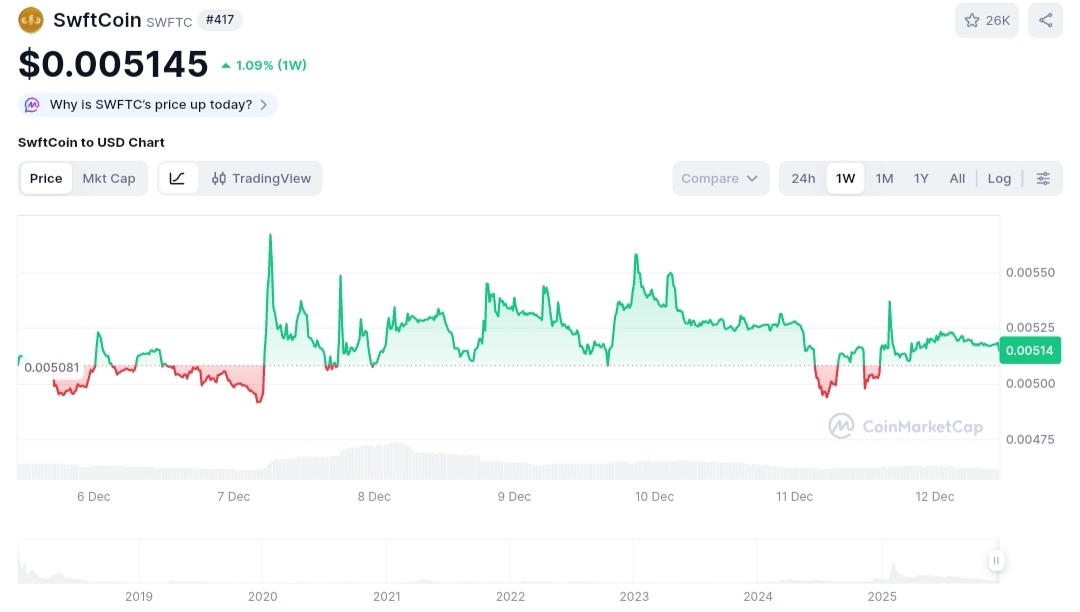1080x612 pixels.
Task: Click the SWFTC ticker symbol text
Action: click(169, 22)
